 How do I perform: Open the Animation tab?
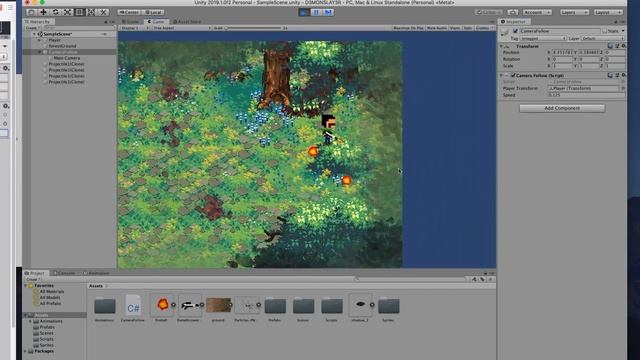pyautogui.click(x=96, y=273)
